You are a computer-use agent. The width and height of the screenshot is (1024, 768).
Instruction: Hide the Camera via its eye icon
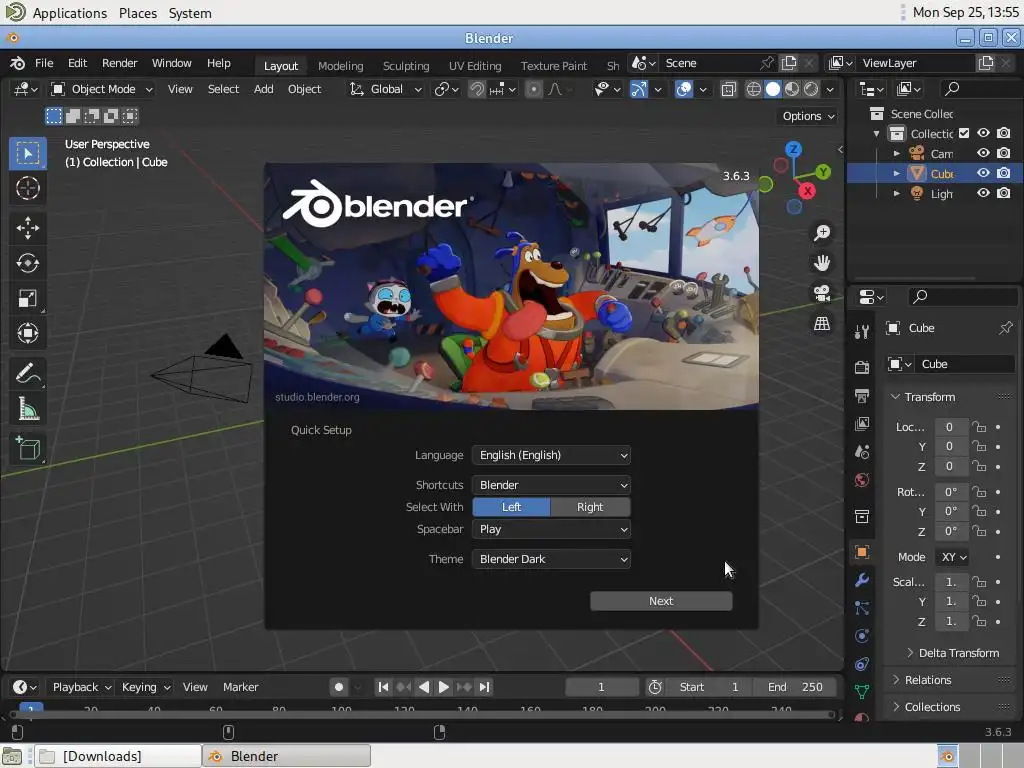click(x=983, y=153)
